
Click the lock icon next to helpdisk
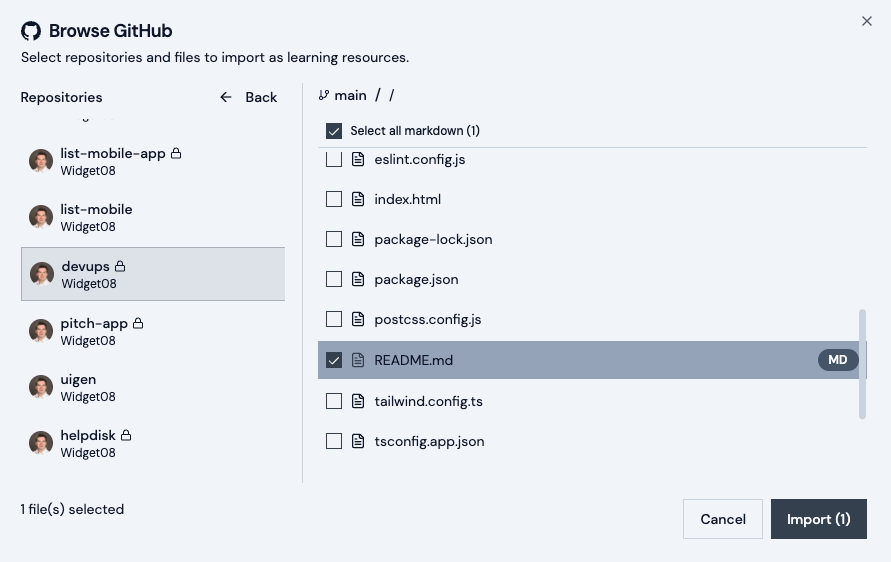click(x=126, y=436)
